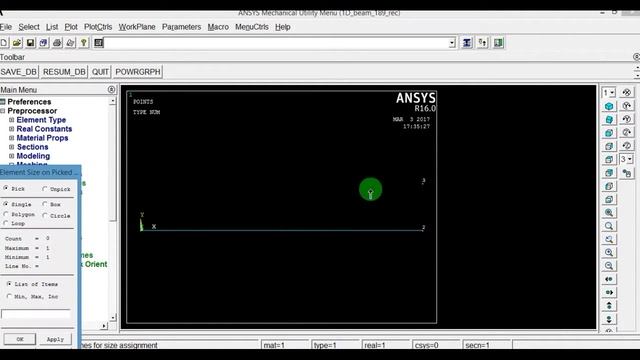
Task: Click the printer Image Capture icon
Action: 57,43
